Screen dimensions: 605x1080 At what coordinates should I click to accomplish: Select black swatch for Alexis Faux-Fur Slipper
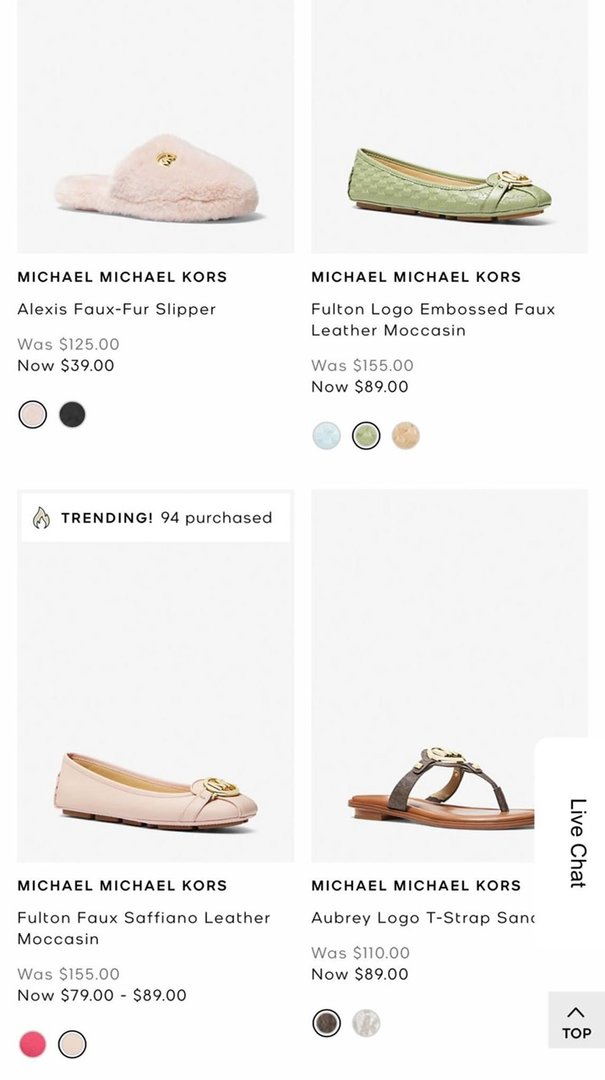pyautogui.click(x=72, y=415)
